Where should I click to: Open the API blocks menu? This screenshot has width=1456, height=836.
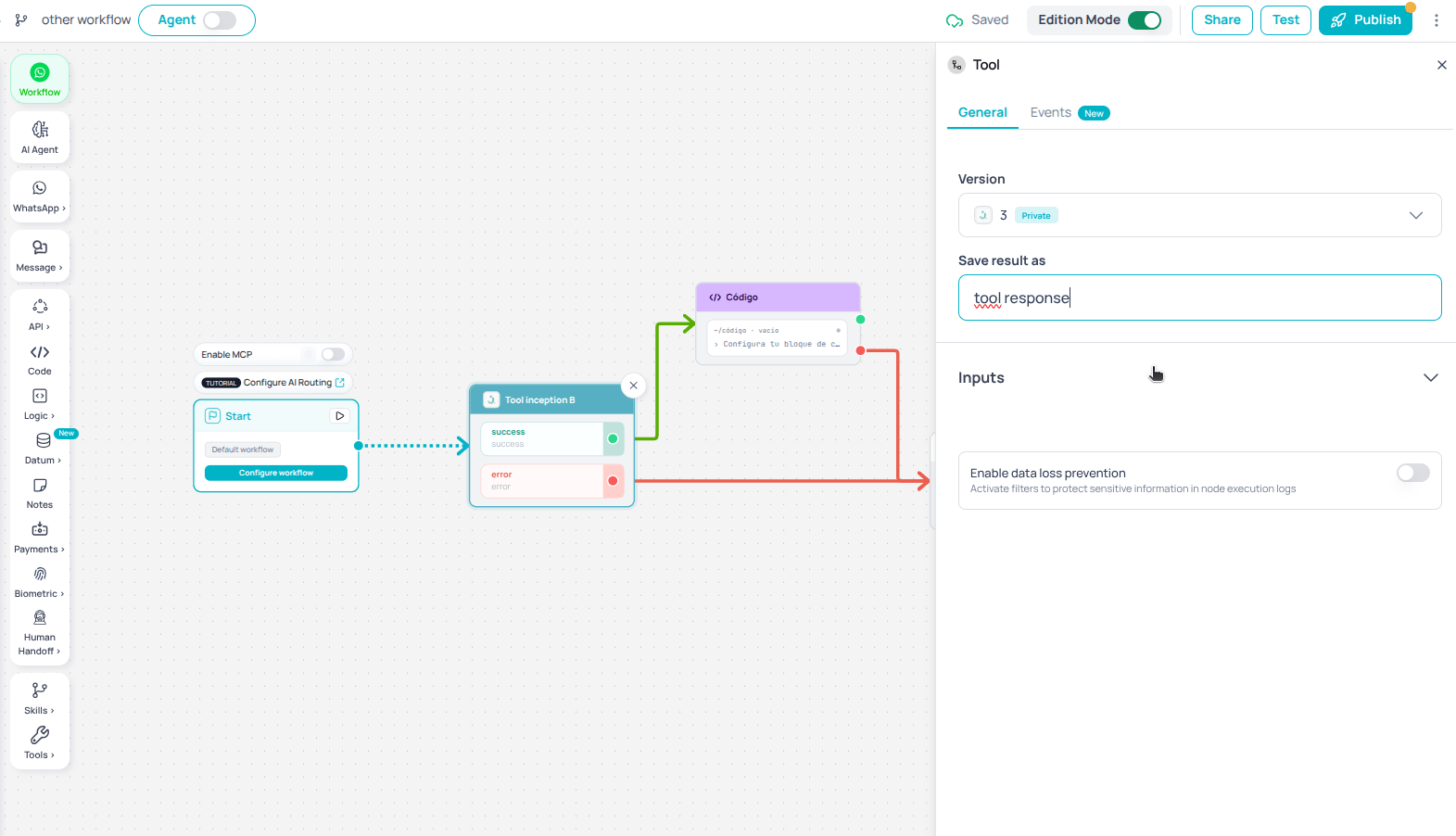[40, 314]
